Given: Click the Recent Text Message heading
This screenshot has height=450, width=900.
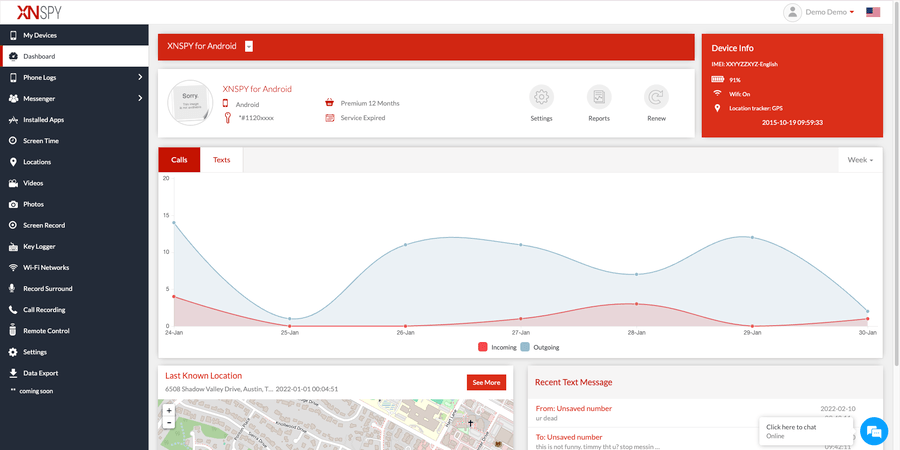Looking at the screenshot, I should click(x=573, y=382).
